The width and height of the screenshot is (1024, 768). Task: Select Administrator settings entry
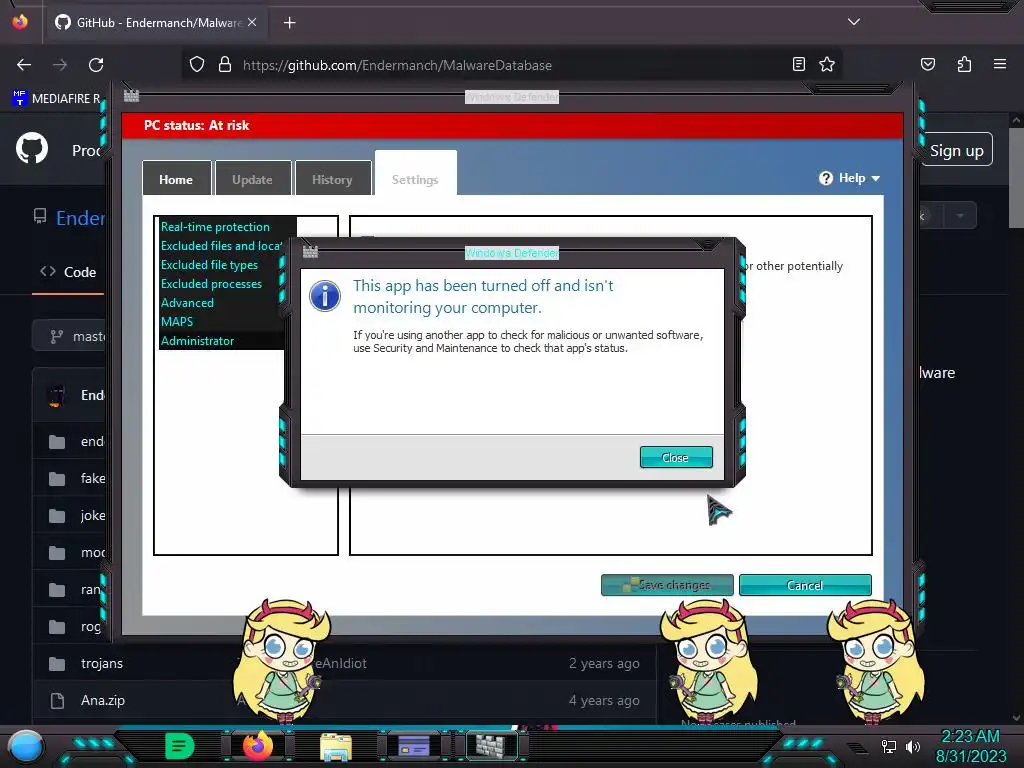point(198,340)
